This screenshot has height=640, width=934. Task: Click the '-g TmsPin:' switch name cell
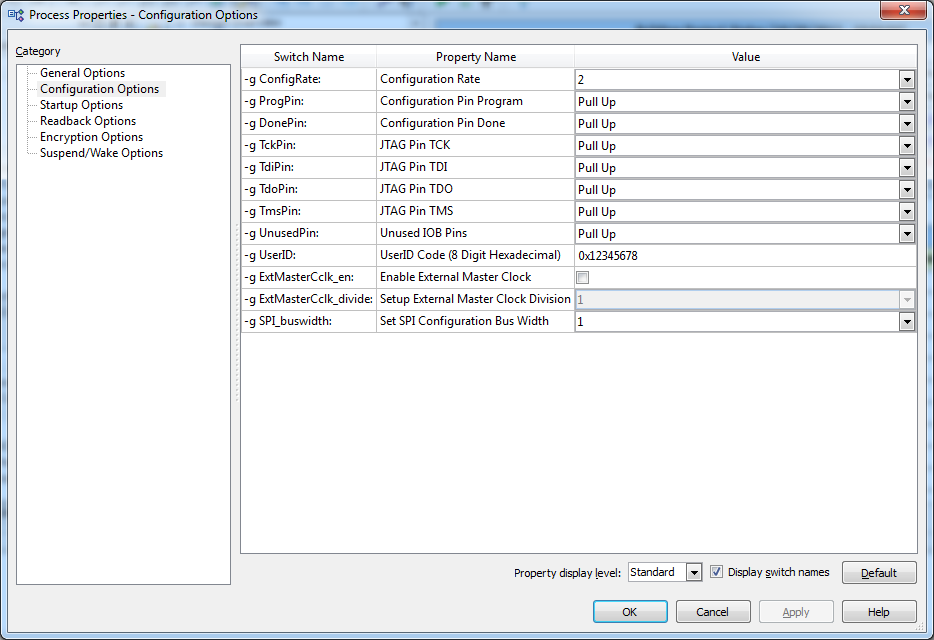tap(309, 212)
